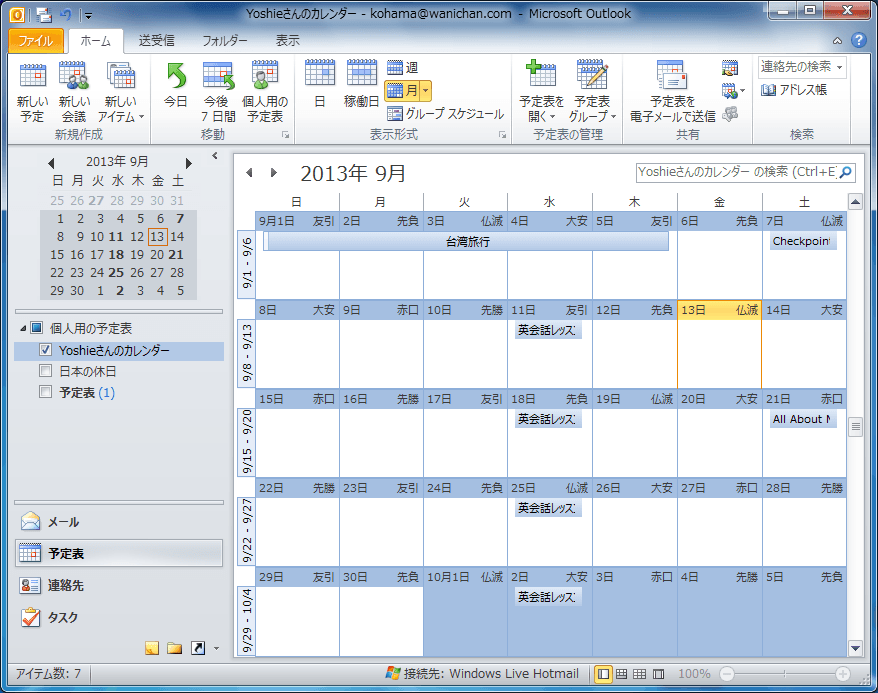The image size is (878, 693).
Task: Open All About event on 21日
Action: tap(803, 419)
